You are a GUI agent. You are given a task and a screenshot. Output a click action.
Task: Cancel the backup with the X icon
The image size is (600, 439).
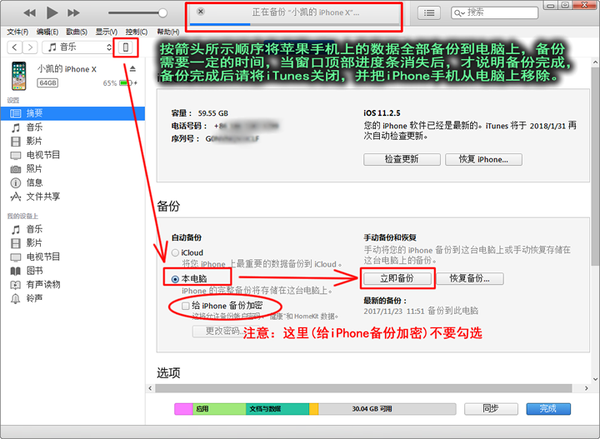201,11
